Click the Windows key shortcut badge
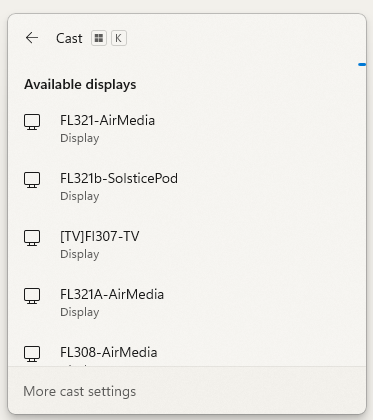The image size is (373, 420). (x=99, y=38)
